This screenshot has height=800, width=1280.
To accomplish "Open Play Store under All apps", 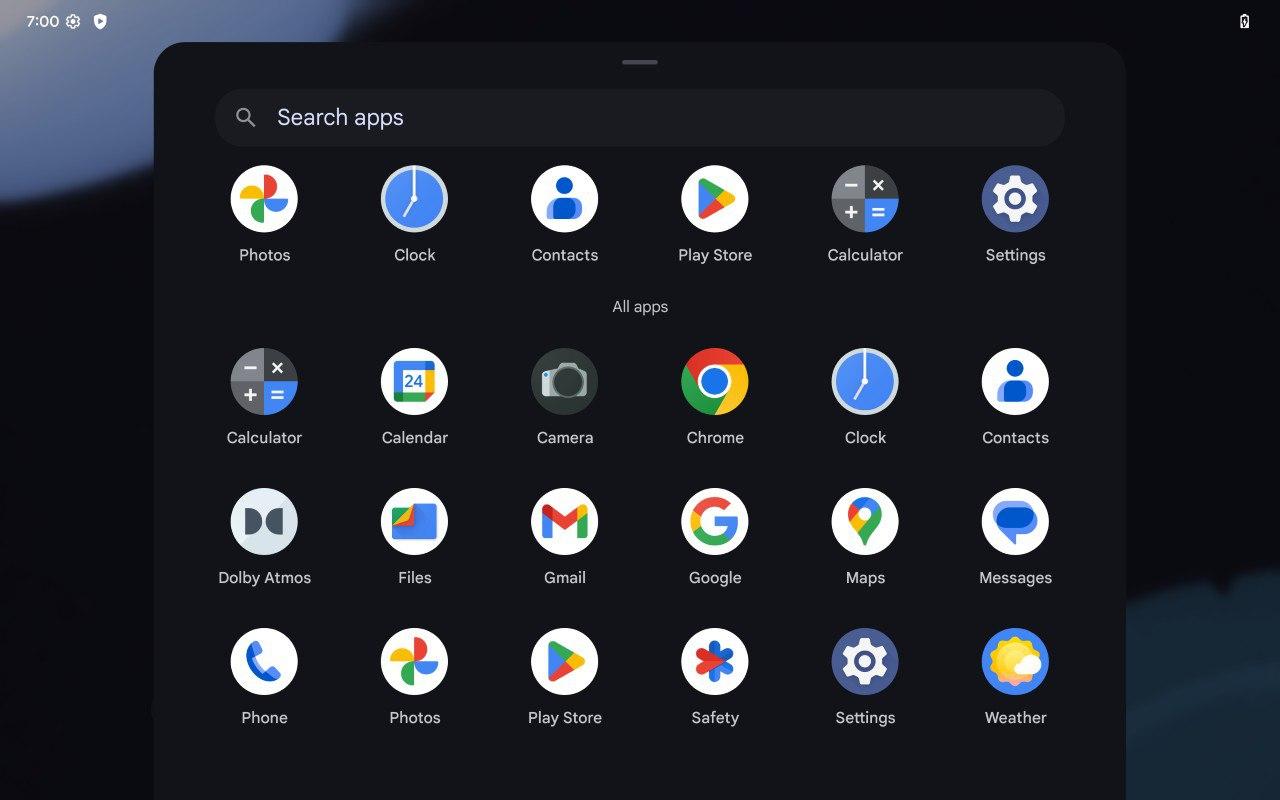I will [x=564, y=661].
